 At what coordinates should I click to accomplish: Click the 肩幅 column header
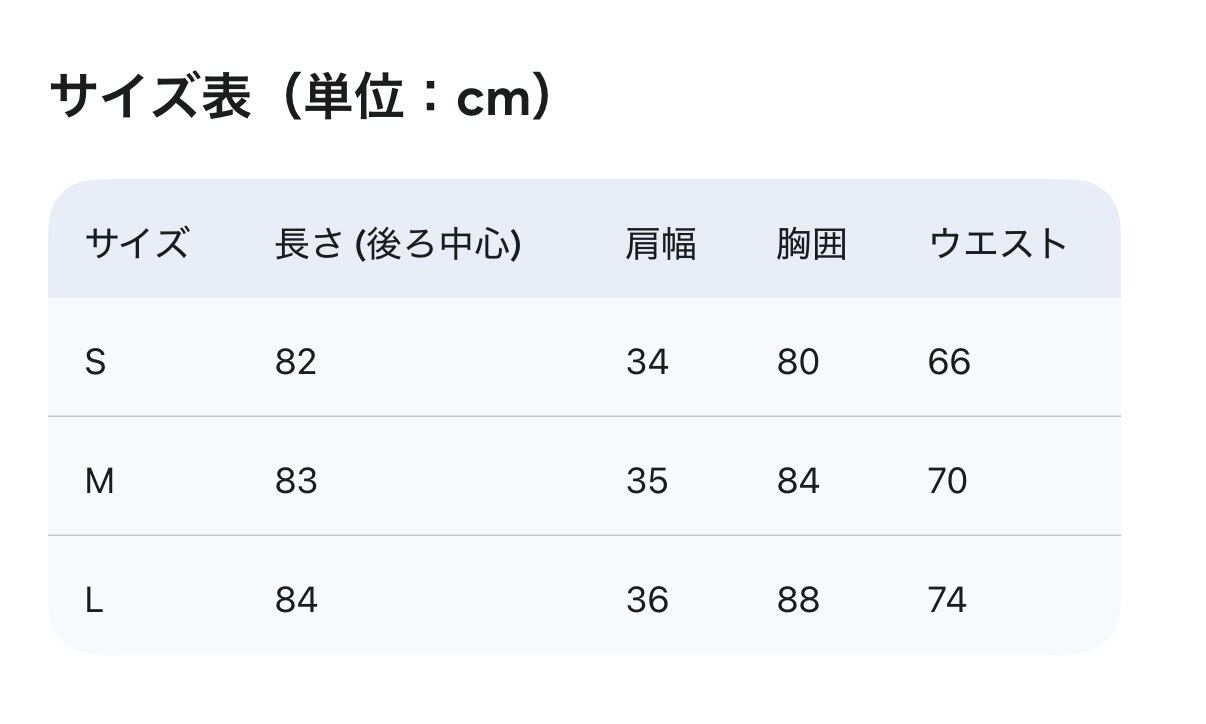tap(660, 244)
